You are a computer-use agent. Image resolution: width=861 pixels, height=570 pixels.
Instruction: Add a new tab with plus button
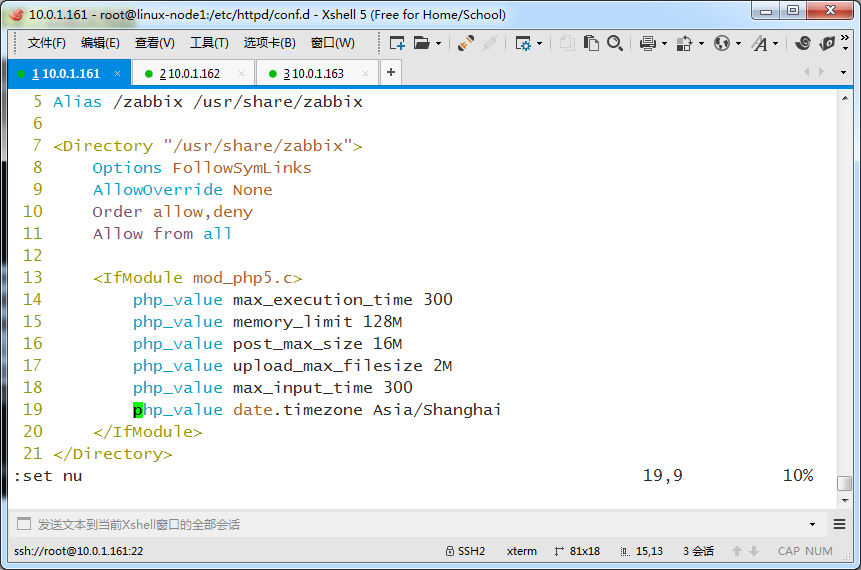390,72
